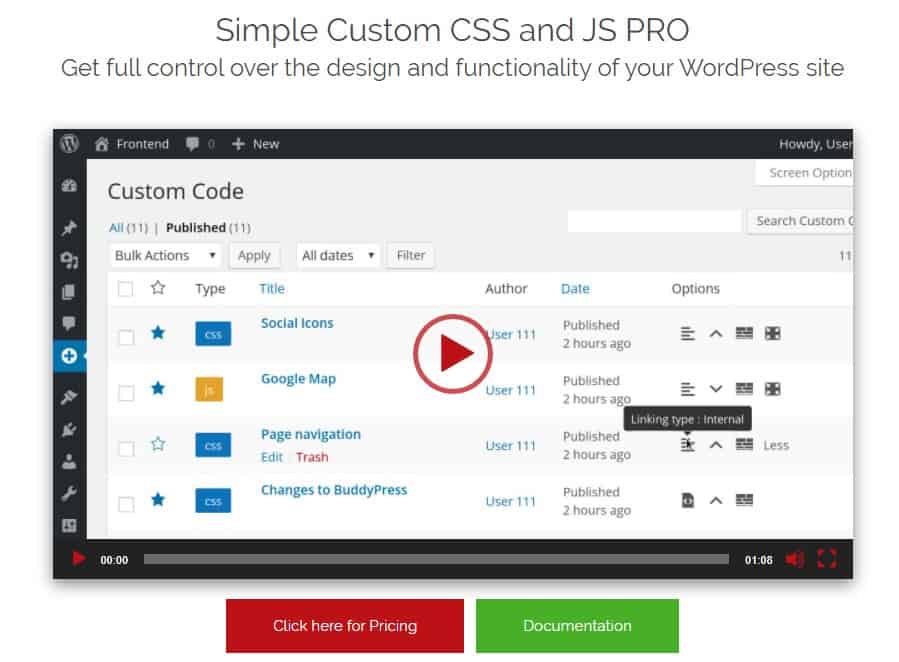Toggle the star for Social Icons

(158, 332)
